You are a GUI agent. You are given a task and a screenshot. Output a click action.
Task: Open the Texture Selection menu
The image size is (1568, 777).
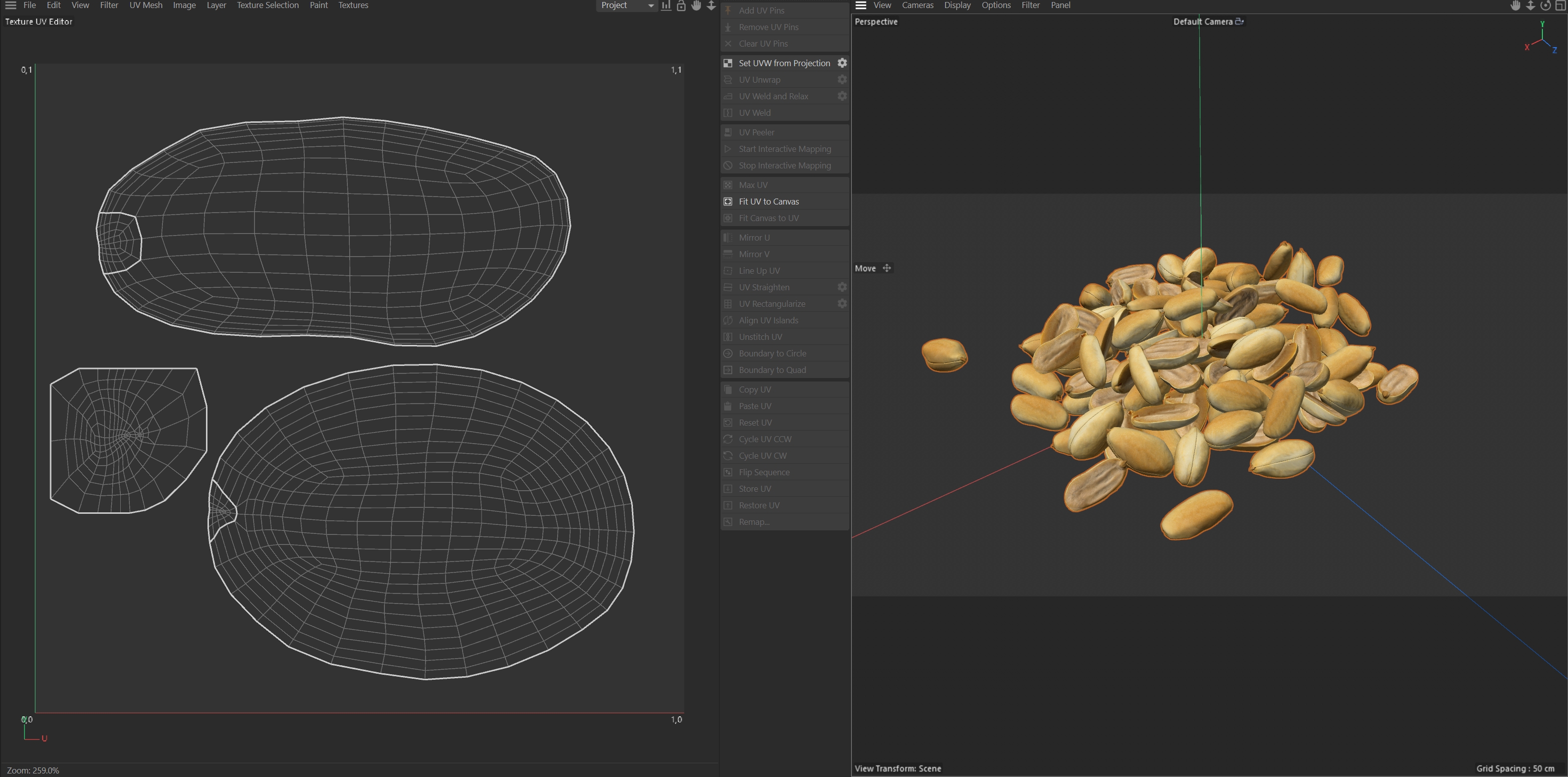267,6
